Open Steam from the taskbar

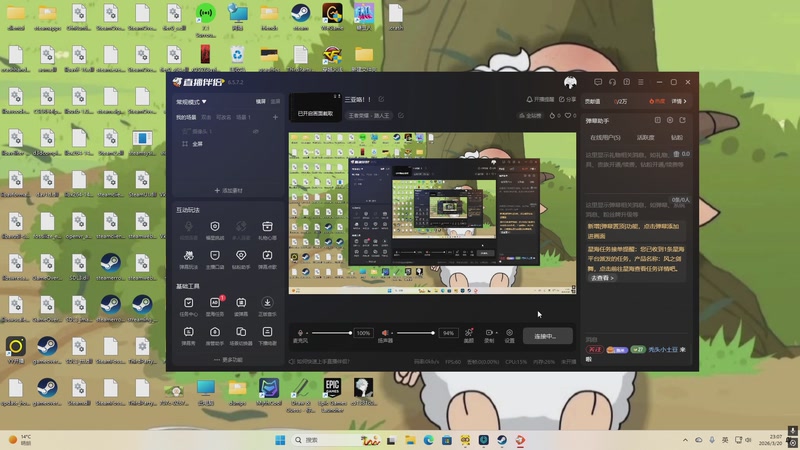(502, 440)
